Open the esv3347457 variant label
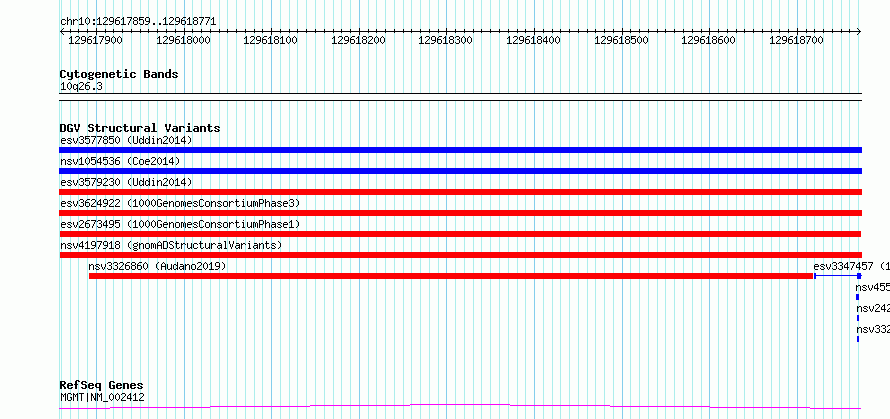The width and height of the screenshot is (890, 419). point(851,266)
